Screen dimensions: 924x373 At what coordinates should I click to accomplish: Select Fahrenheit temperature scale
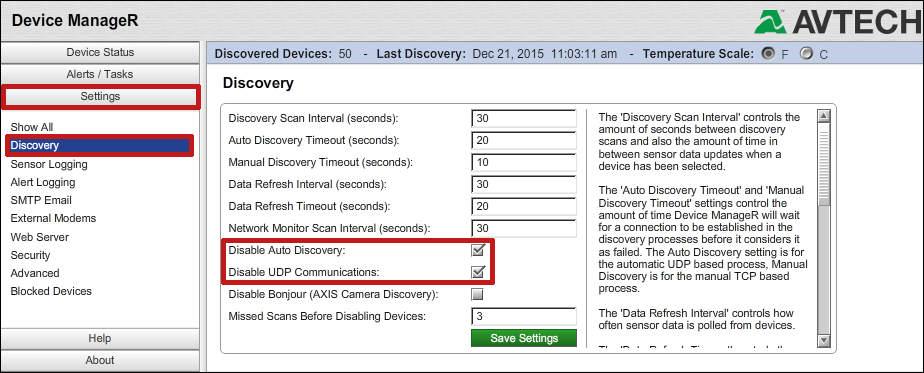pyautogui.click(x=768, y=54)
